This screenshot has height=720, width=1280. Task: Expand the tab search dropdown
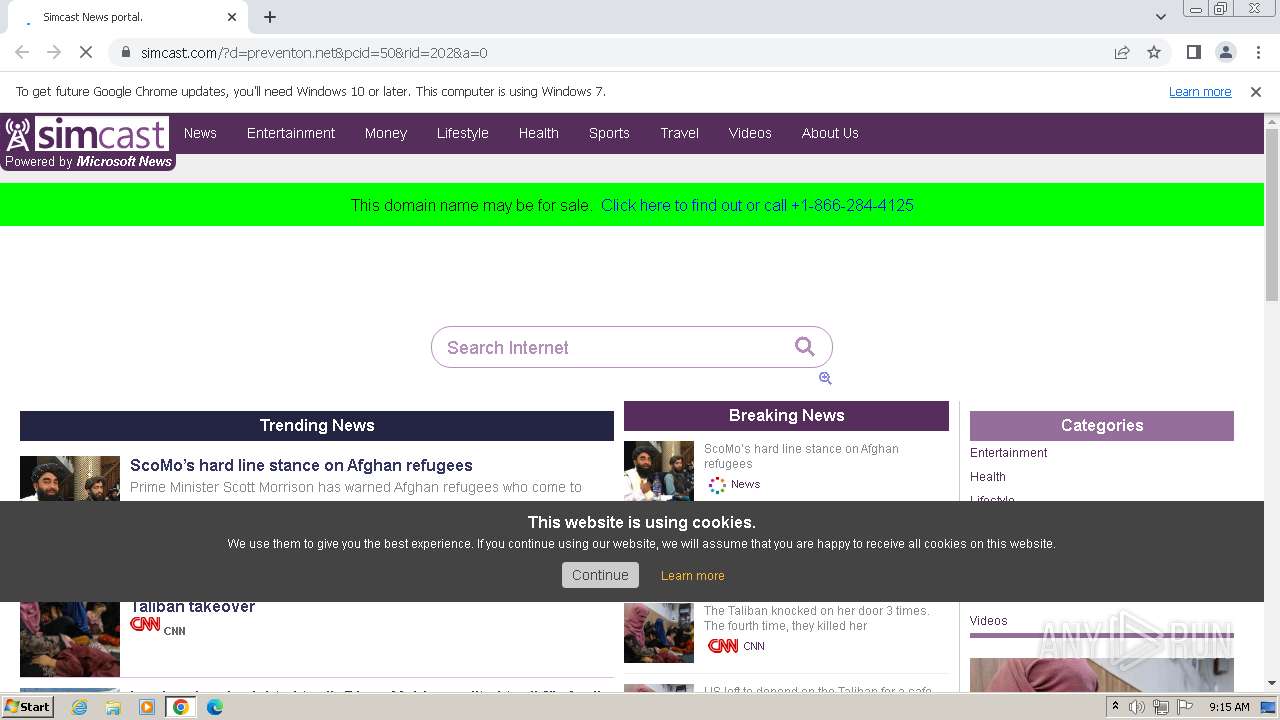pos(1160,17)
